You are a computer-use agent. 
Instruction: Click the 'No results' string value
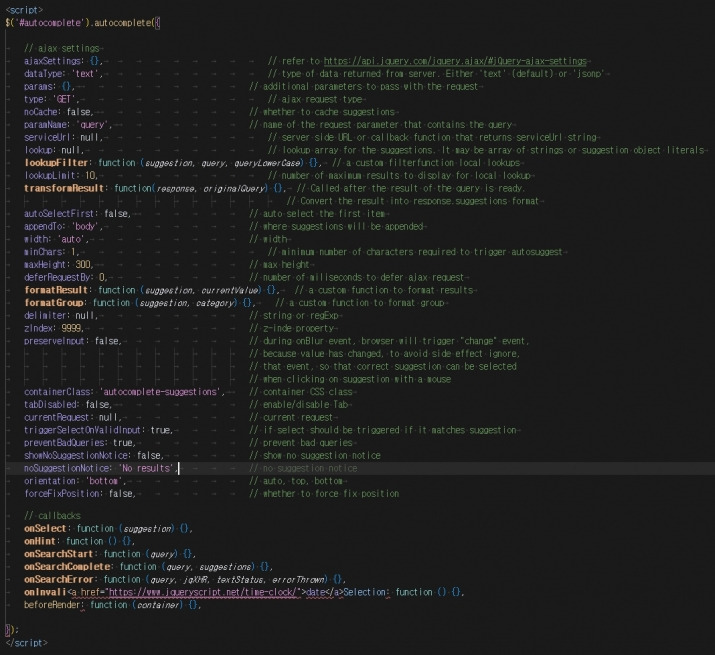(146, 469)
